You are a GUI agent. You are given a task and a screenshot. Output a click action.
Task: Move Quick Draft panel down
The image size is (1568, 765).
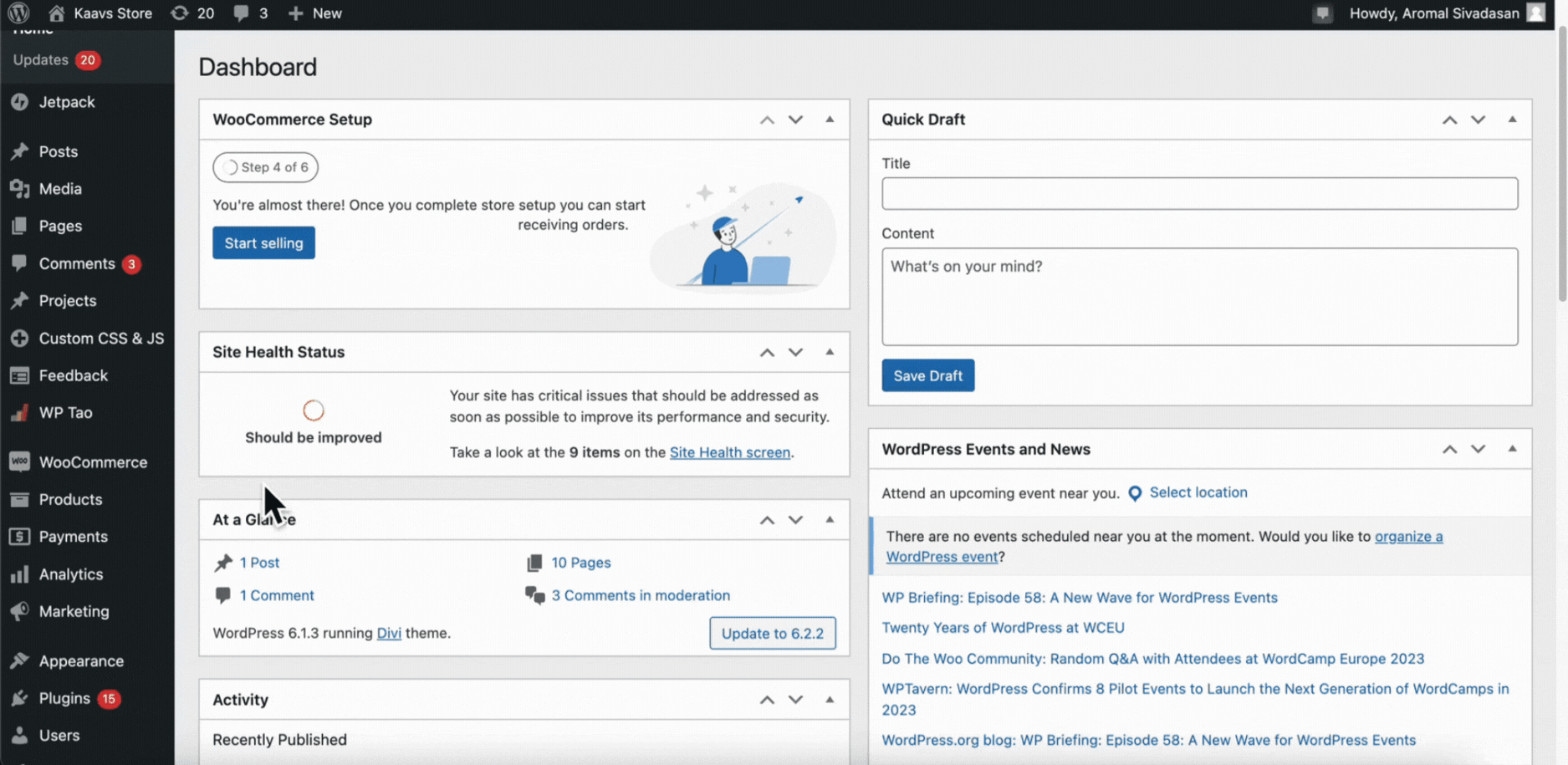1478,120
